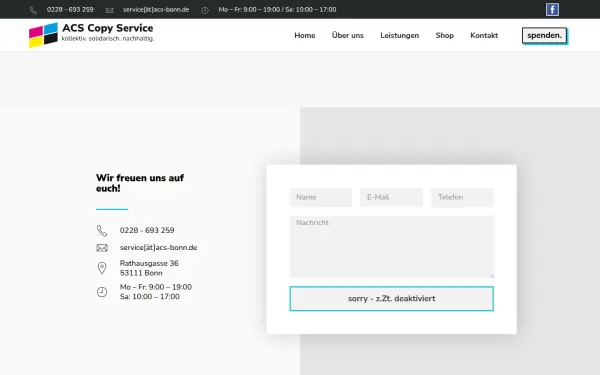The width and height of the screenshot is (600, 375).
Task: Click the clock icon in the top bar
Action: point(205,10)
